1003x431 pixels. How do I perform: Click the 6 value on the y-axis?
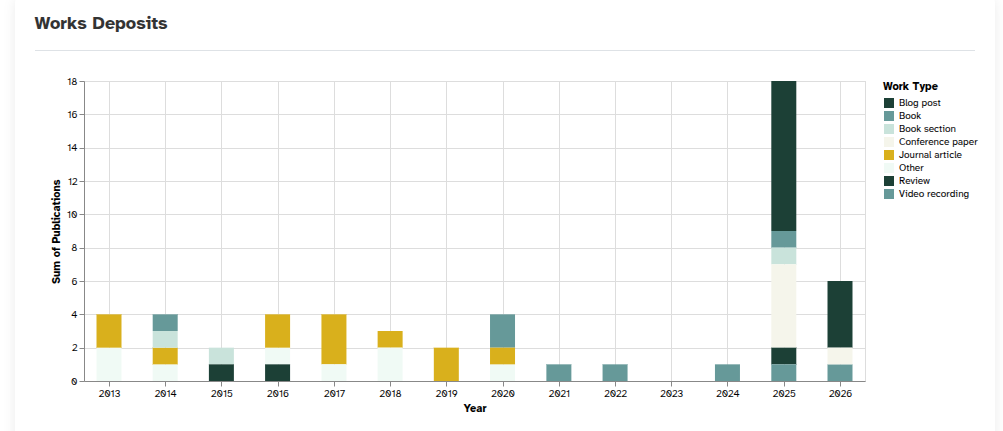click(74, 281)
